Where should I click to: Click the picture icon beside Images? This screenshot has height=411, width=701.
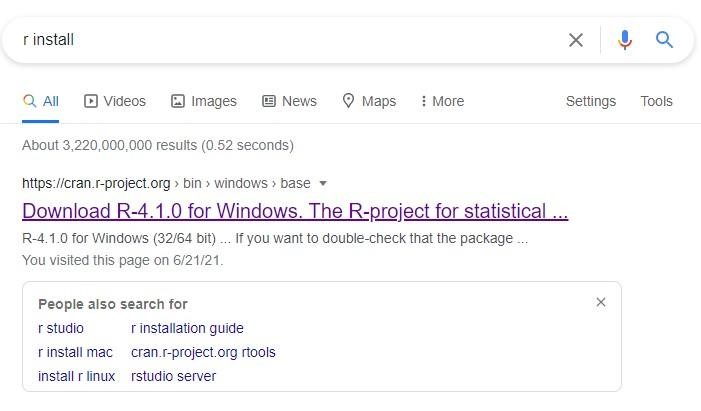point(177,101)
